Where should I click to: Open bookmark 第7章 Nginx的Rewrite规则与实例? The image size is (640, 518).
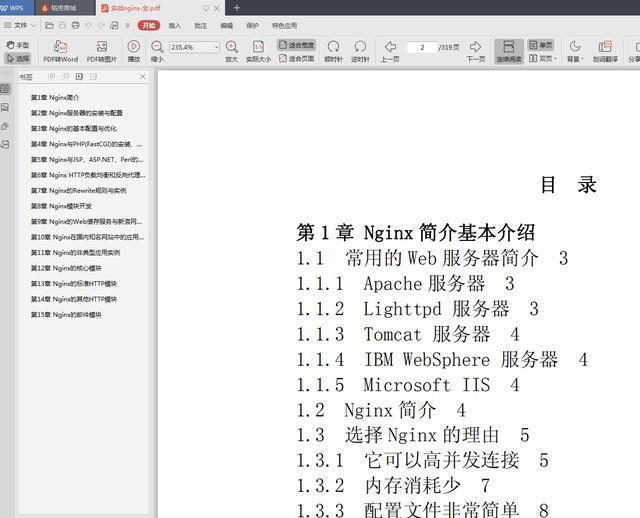[79, 191]
